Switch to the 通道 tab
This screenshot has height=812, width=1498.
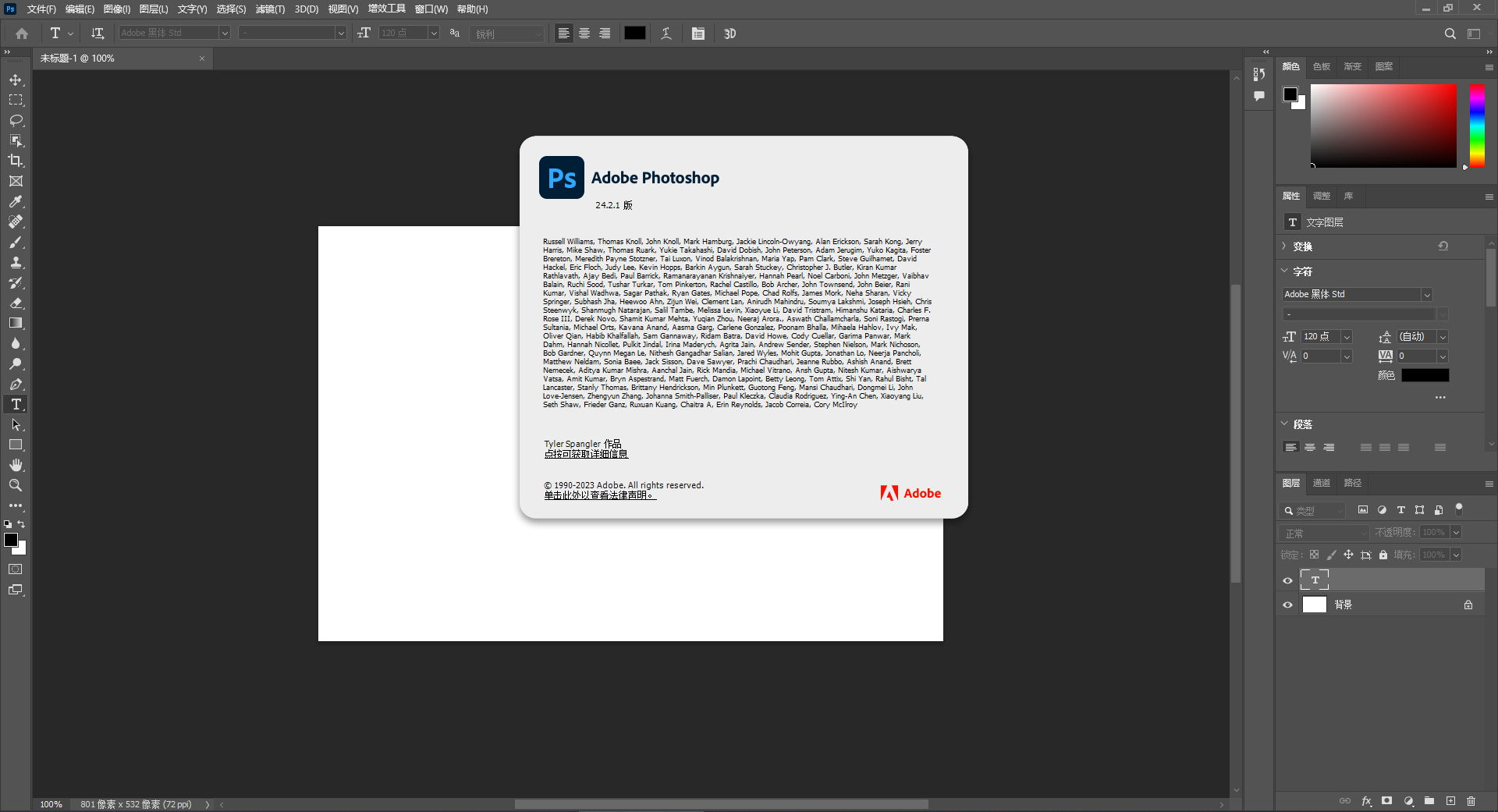click(1322, 483)
